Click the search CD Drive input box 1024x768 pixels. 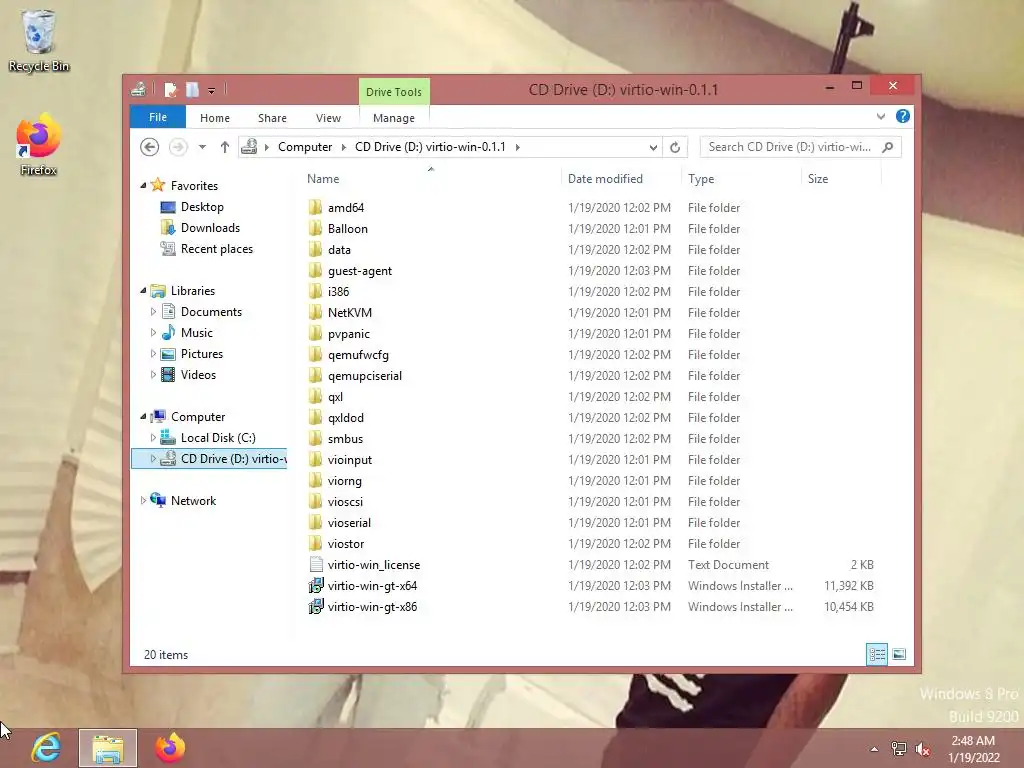coord(801,147)
